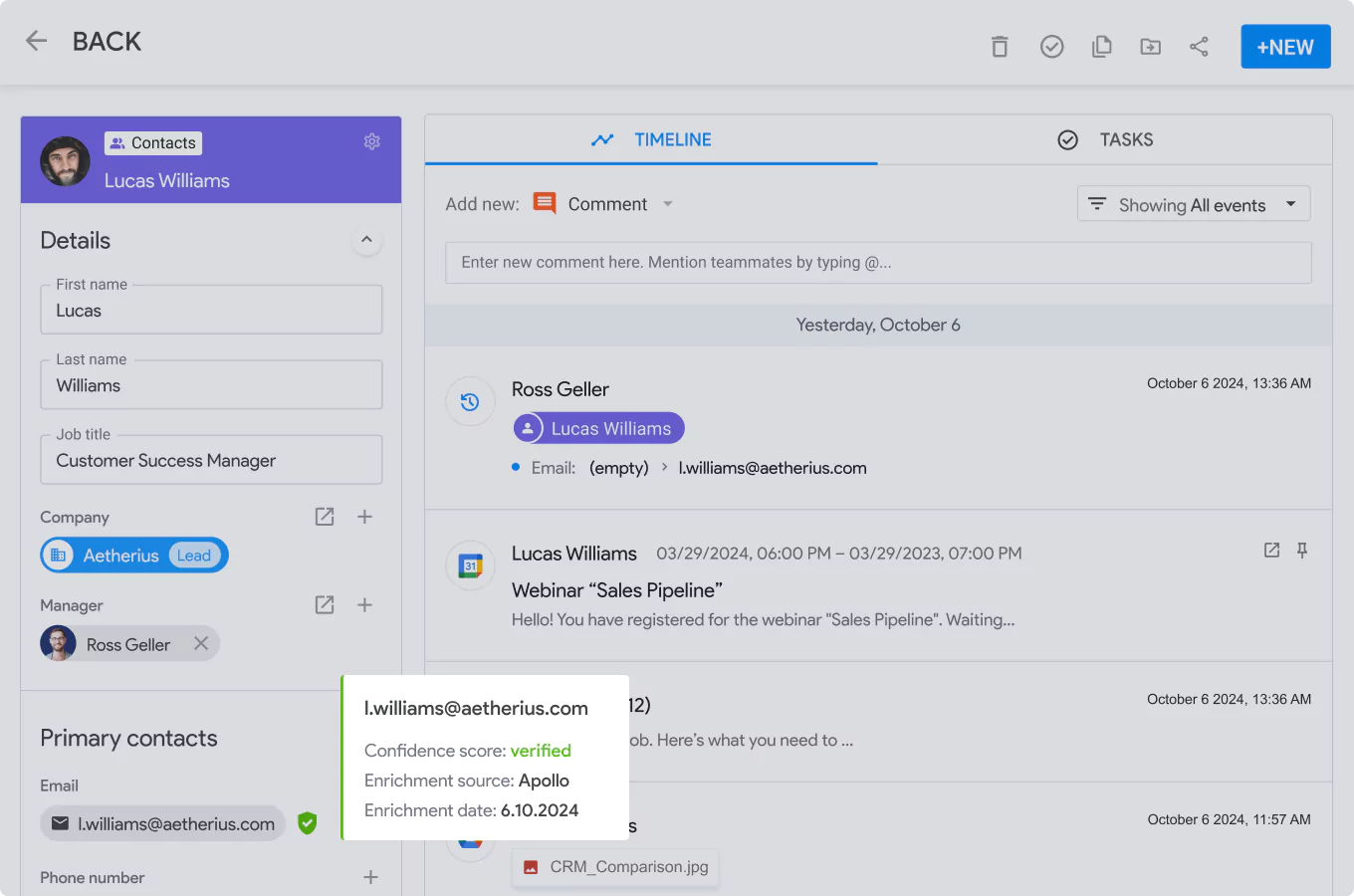Expand the Comment type dropdown arrow
The width and height of the screenshot is (1354, 896).
pos(667,203)
